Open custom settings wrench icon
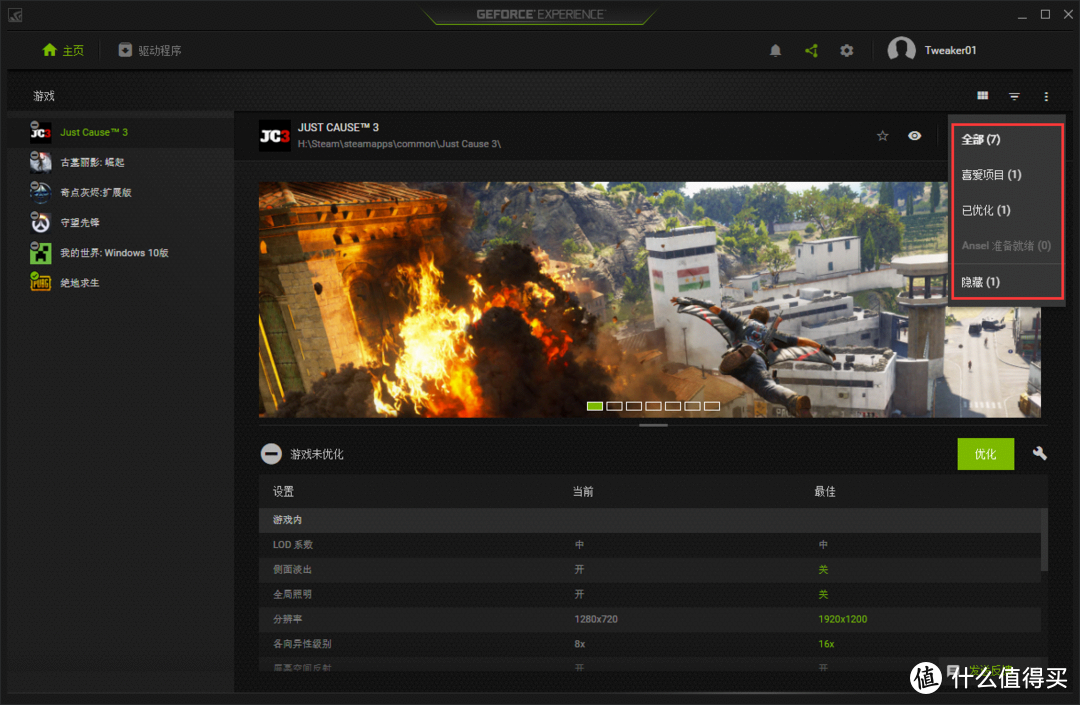The height and width of the screenshot is (705, 1080). (x=1039, y=453)
